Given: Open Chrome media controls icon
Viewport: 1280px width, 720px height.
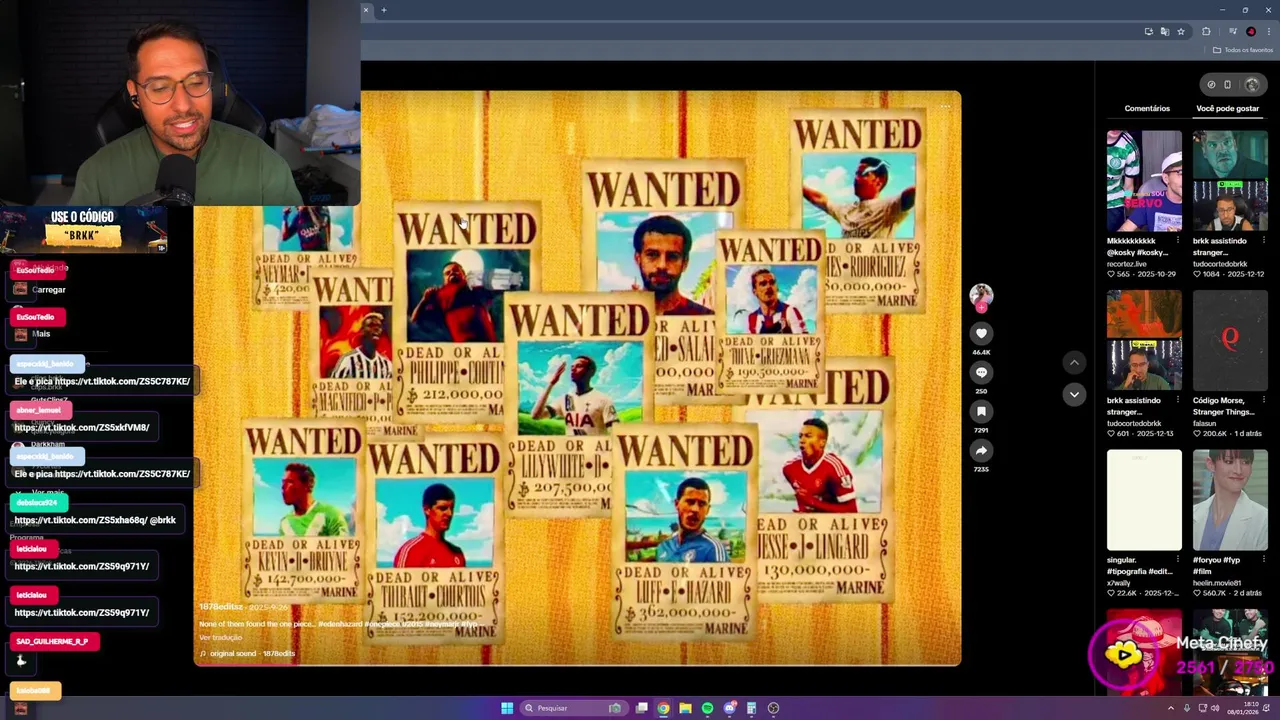Looking at the screenshot, I should coord(1233,31).
